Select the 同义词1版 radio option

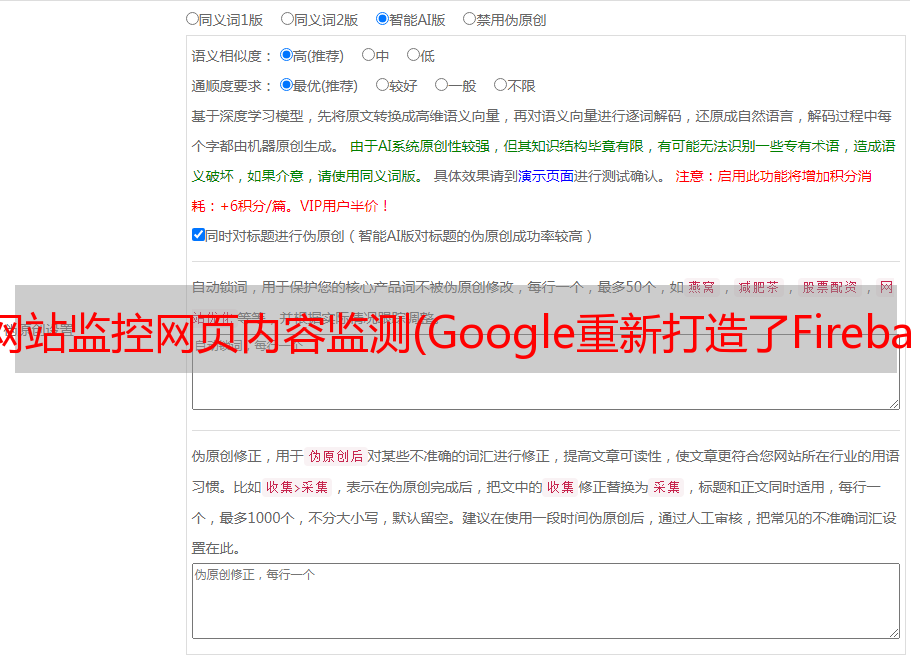pos(192,18)
